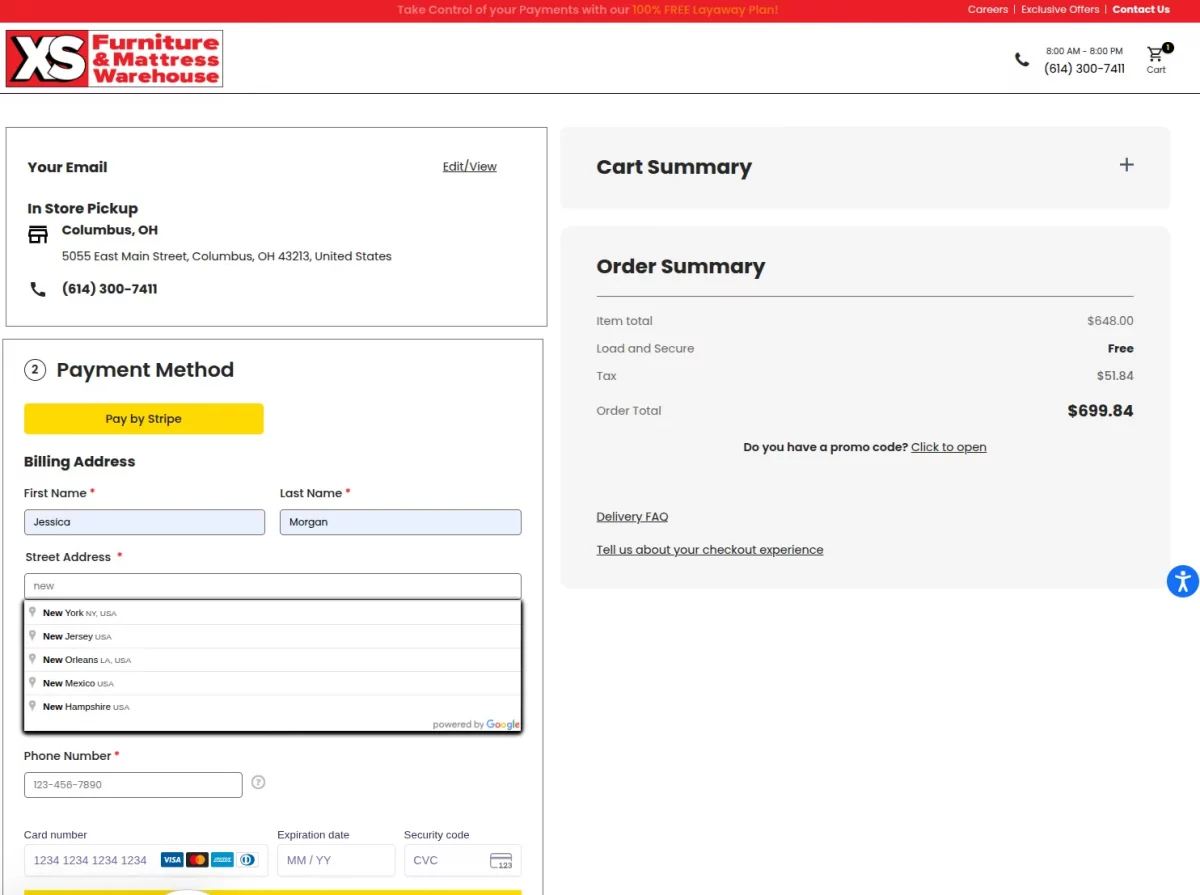Select Exclusive Offers in the top bar
Screen dimensions: 1200x895
1060,9
